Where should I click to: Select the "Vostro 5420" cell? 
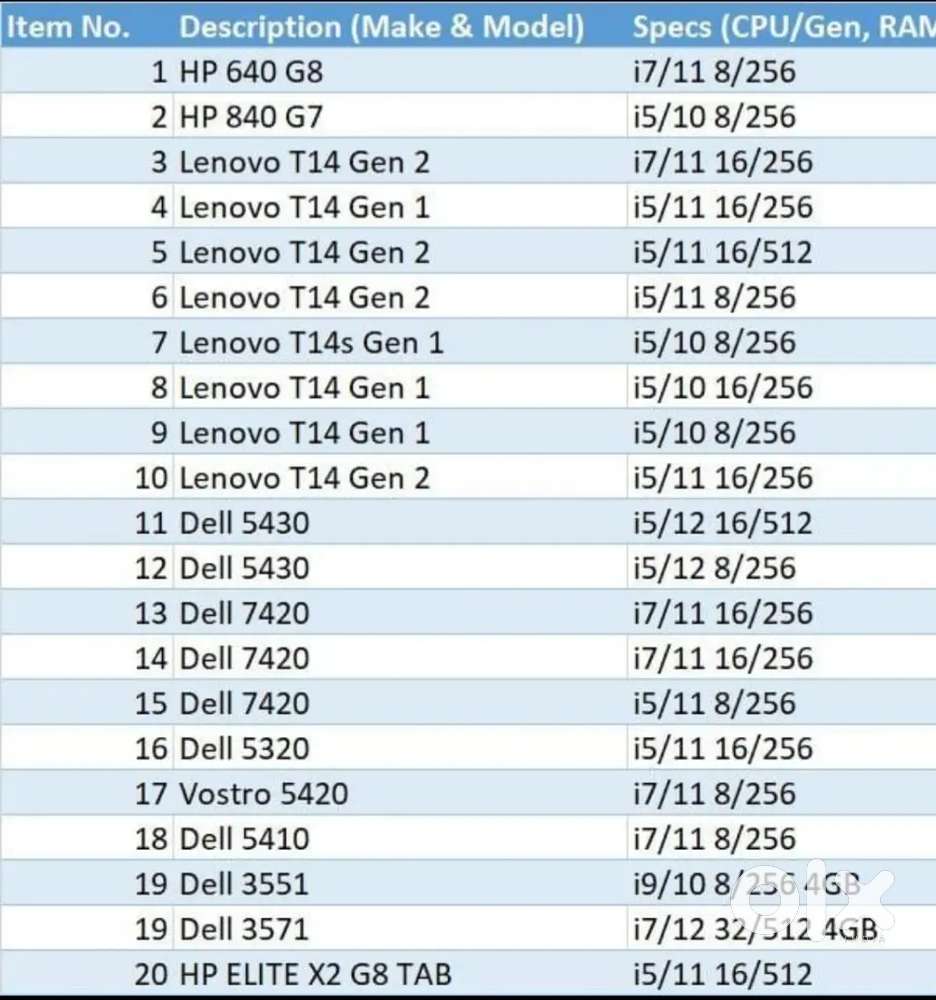click(264, 794)
